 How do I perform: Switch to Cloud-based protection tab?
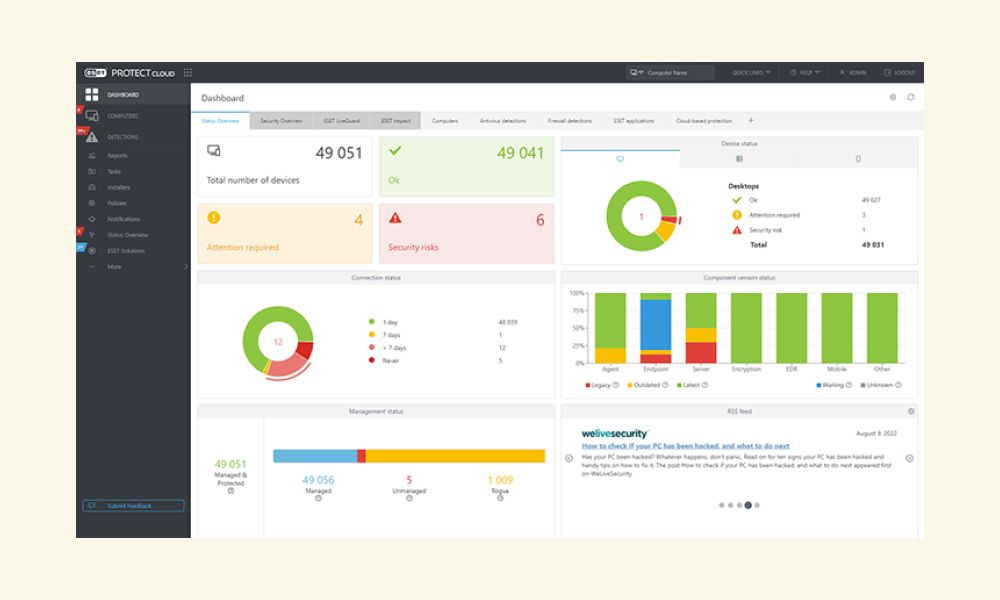click(704, 121)
